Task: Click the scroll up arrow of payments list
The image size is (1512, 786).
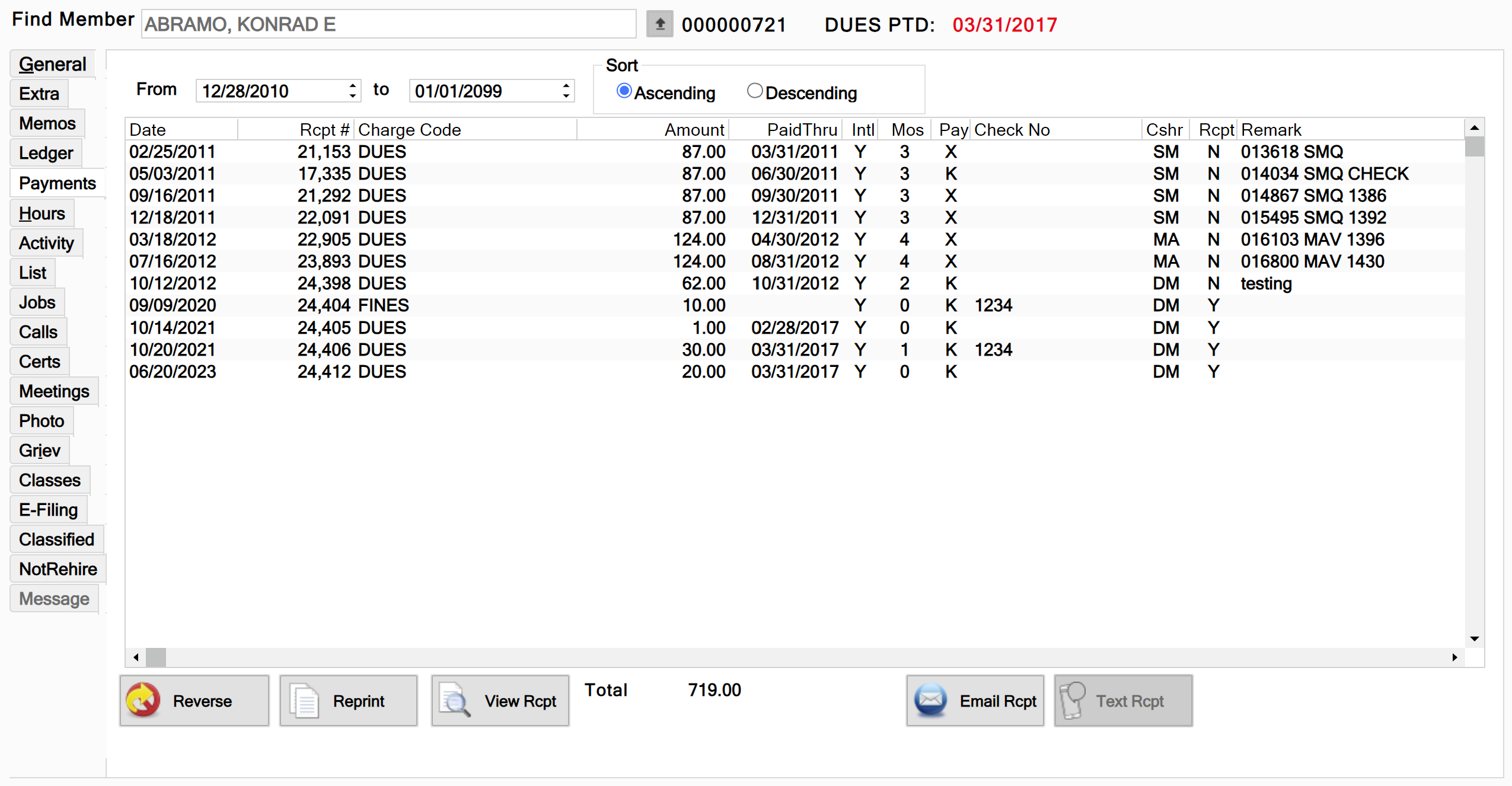Action: (1474, 128)
